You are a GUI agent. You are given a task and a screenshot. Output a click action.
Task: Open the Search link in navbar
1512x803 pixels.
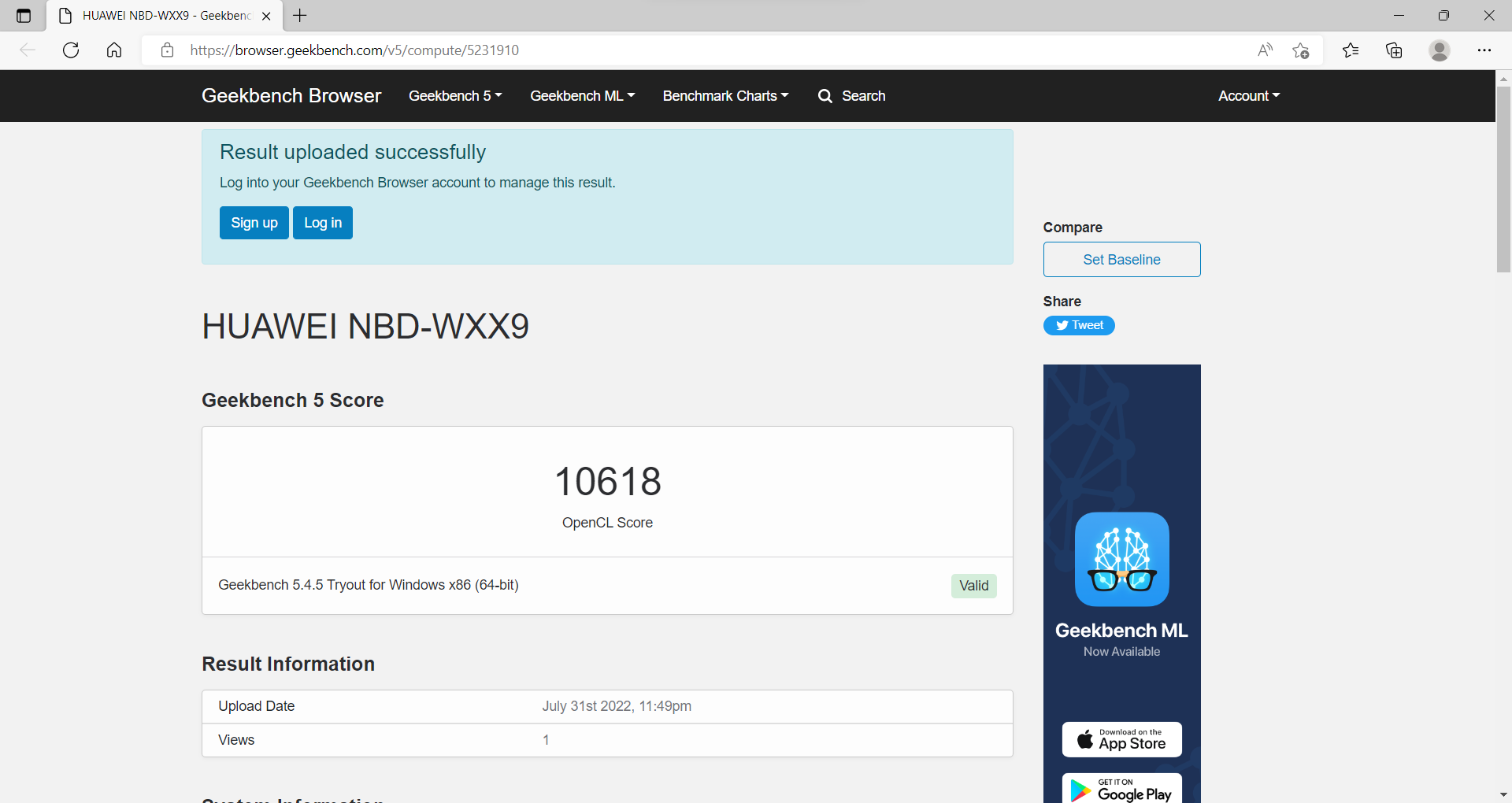pyautogui.click(x=863, y=96)
